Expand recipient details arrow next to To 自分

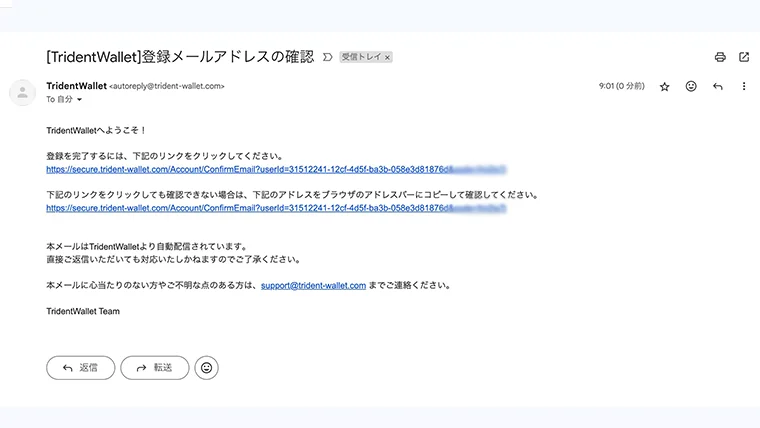point(80,100)
